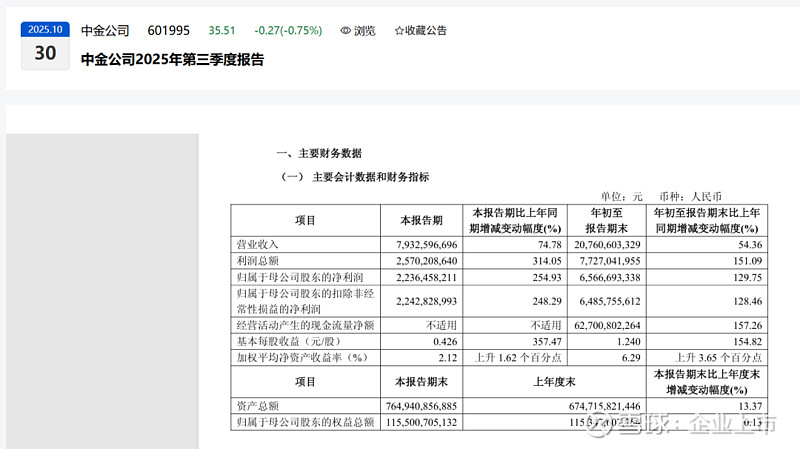Select the percentage 74.78
Viewport: 800px width, 449px height.
point(549,245)
